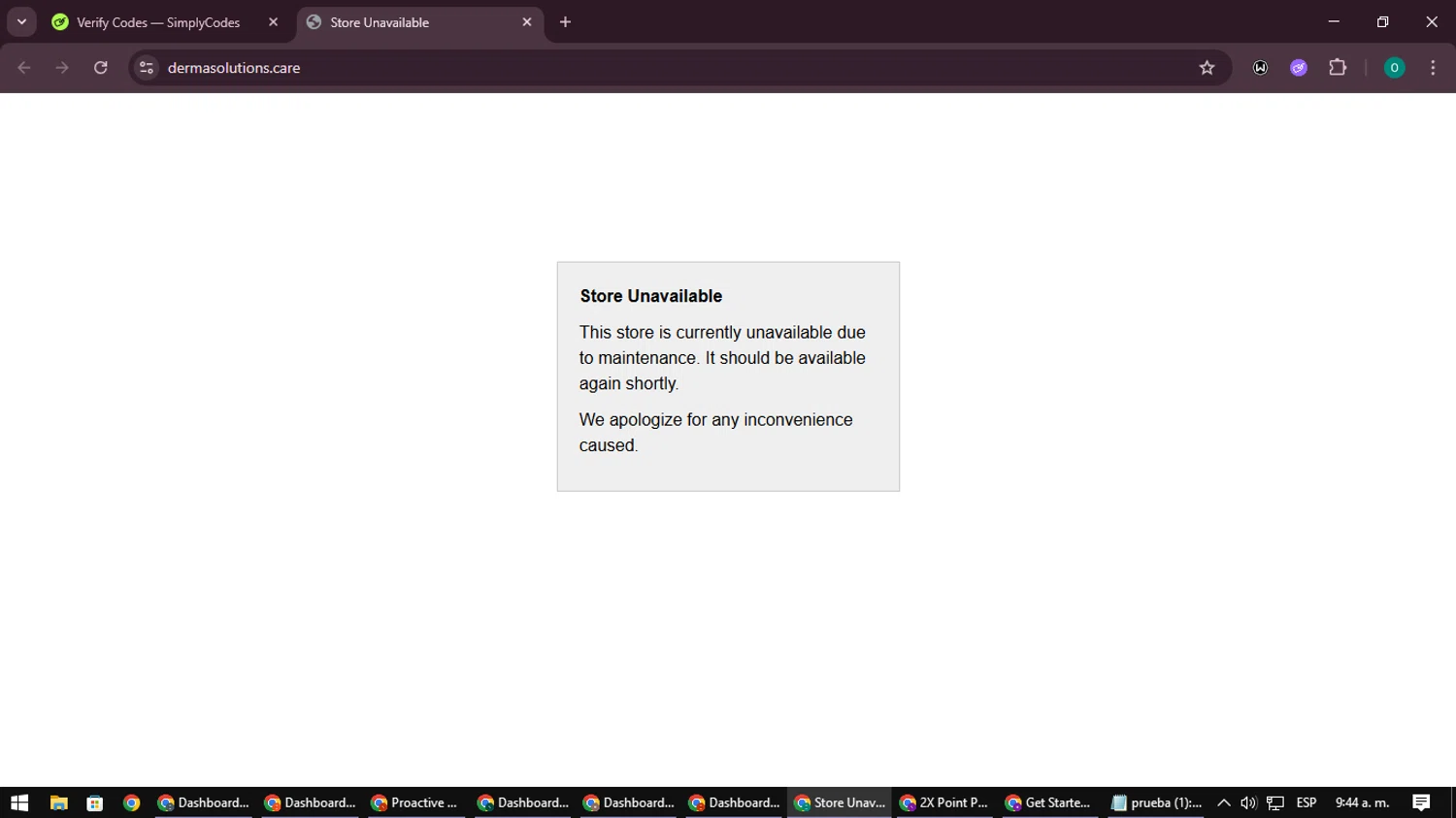Switch to Store Unav... taskbar window
The image size is (1456, 818).
point(840,802)
